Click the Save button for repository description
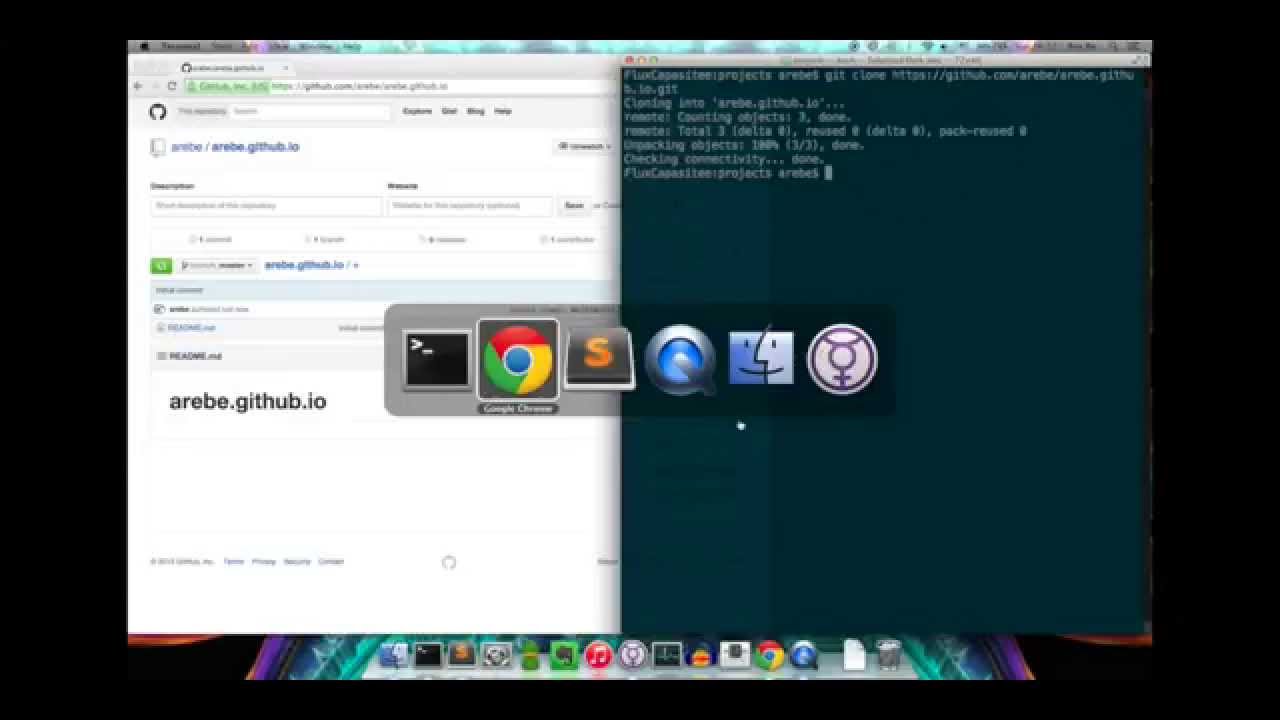The height and width of the screenshot is (720, 1280). pyautogui.click(x=574, y=205)
